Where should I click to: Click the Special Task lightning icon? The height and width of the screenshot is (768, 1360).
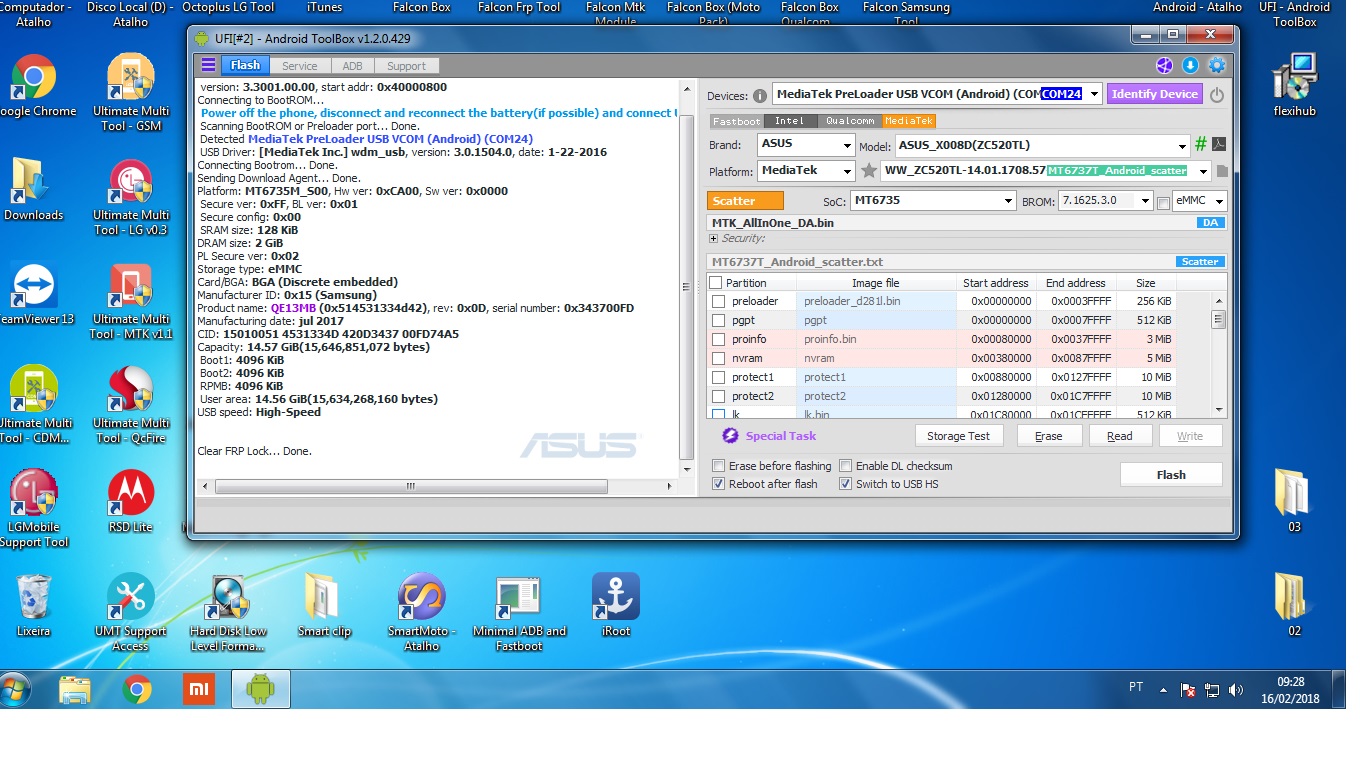pos(730,436)
